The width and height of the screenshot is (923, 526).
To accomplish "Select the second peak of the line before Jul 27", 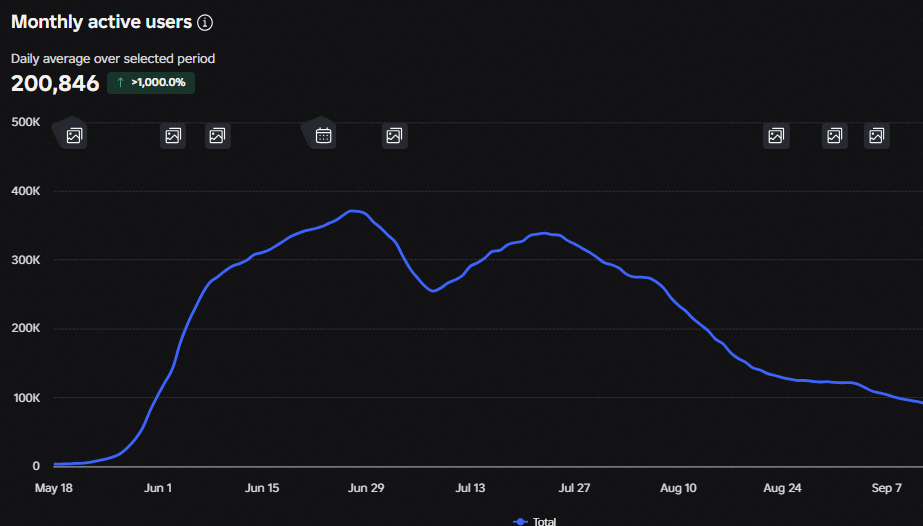I will (x=544, y=233).
